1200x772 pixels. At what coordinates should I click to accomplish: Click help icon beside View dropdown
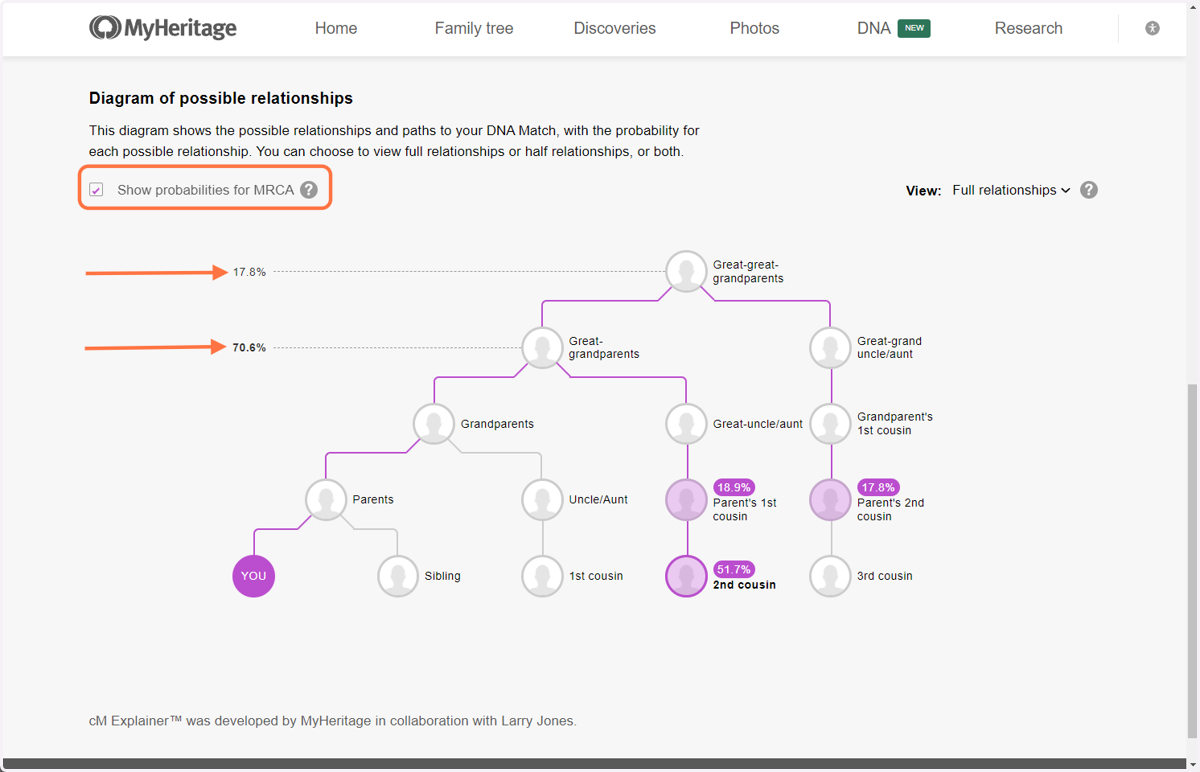[1089, 190]
